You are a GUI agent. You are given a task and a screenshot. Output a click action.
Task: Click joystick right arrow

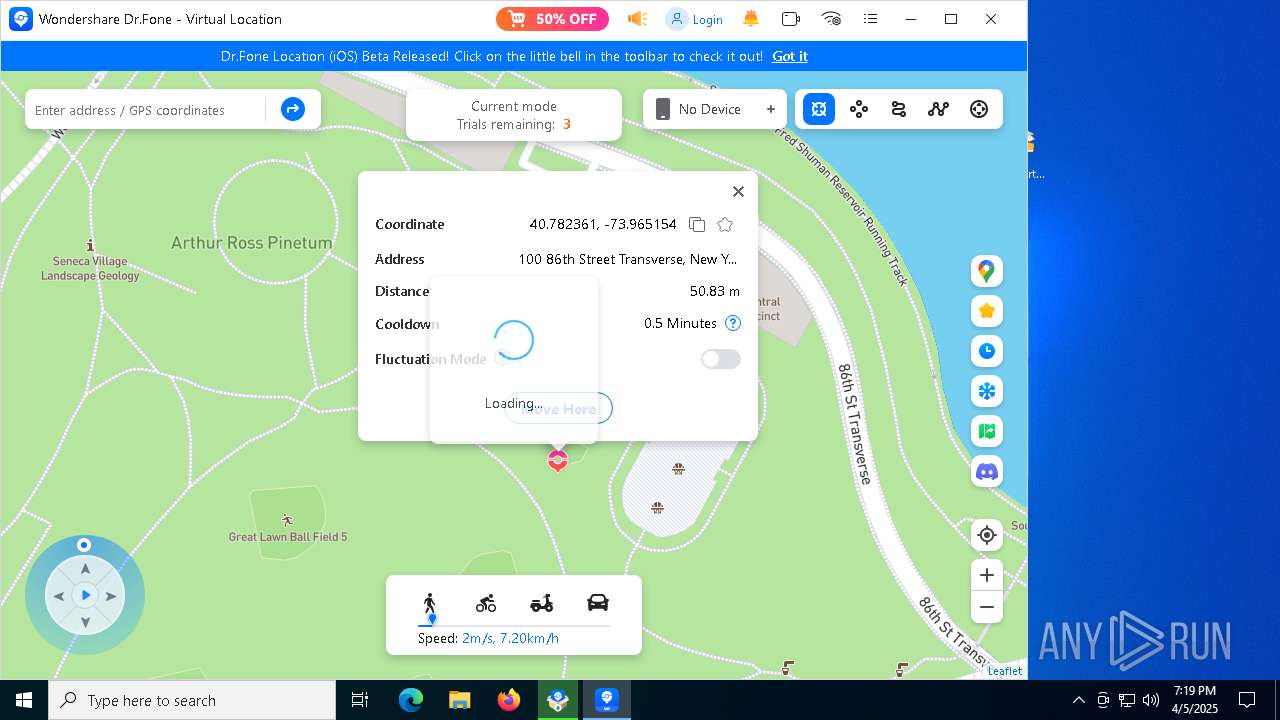[111, 596]
